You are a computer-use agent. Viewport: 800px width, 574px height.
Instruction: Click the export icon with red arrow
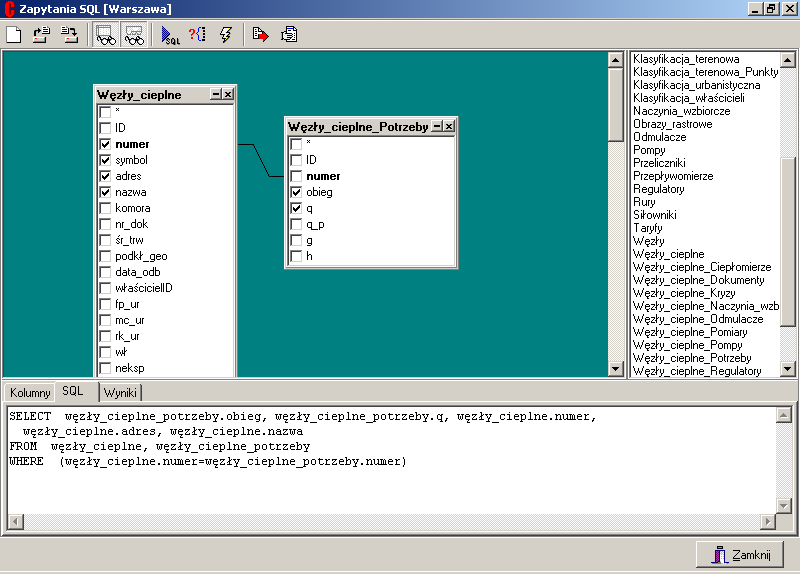pos(260,35)
